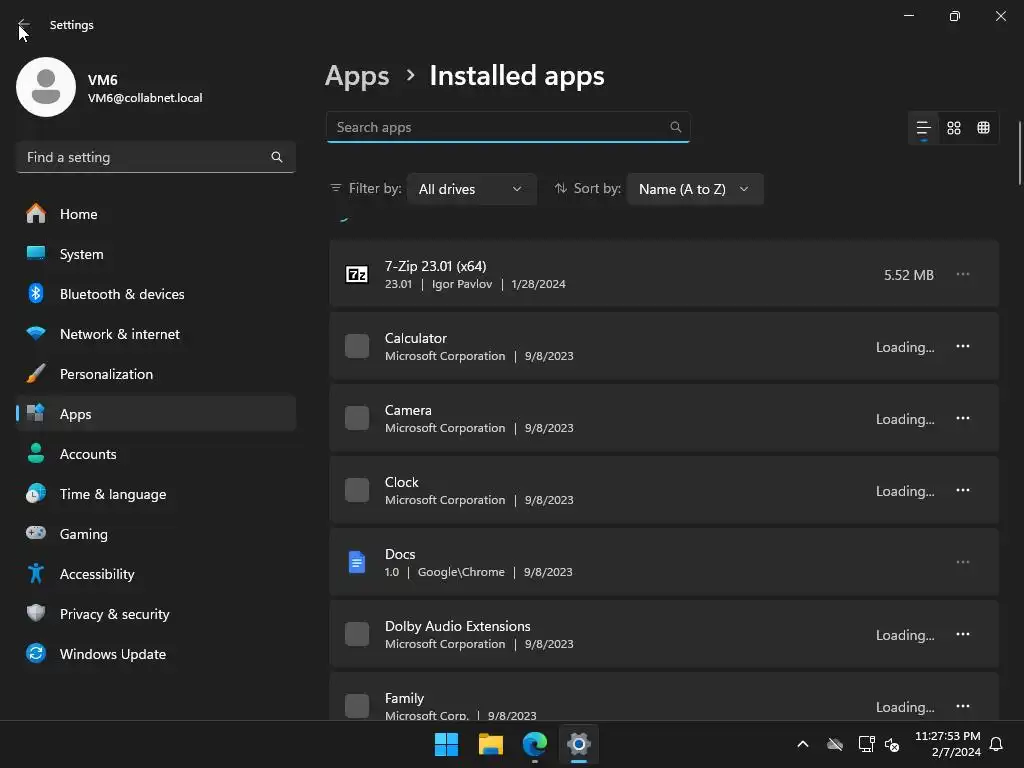Click the Docs app icon
Screen dimensions: 1024x768
click(357, 562)
